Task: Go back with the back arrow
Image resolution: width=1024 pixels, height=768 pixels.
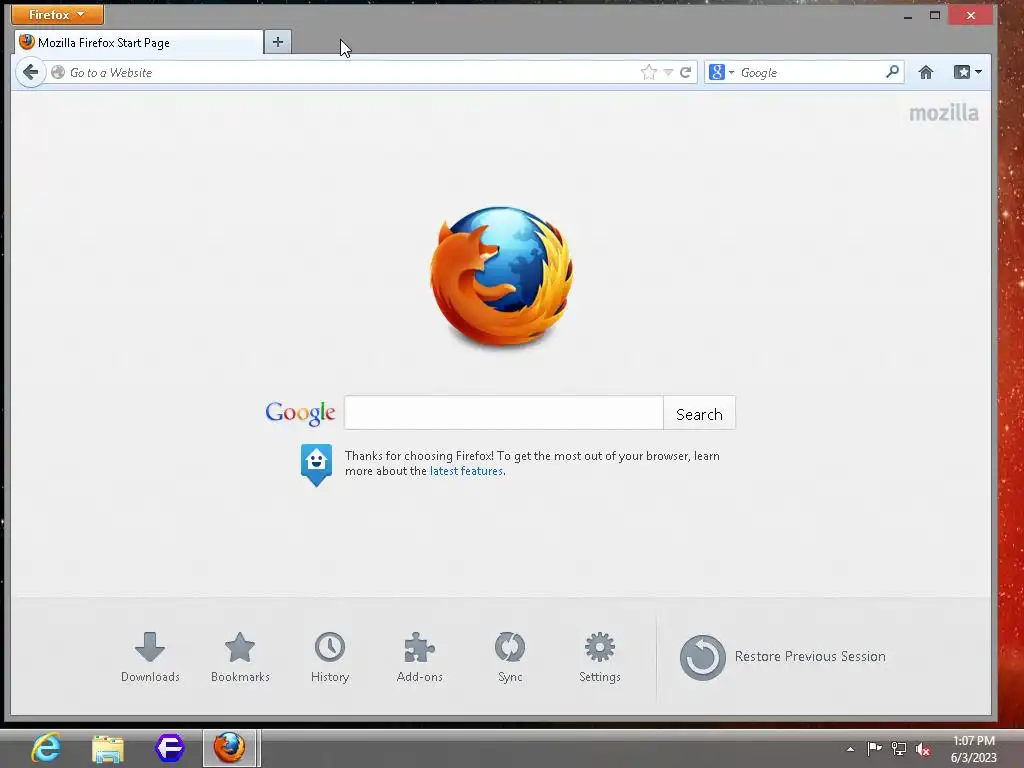Action: 31,72
